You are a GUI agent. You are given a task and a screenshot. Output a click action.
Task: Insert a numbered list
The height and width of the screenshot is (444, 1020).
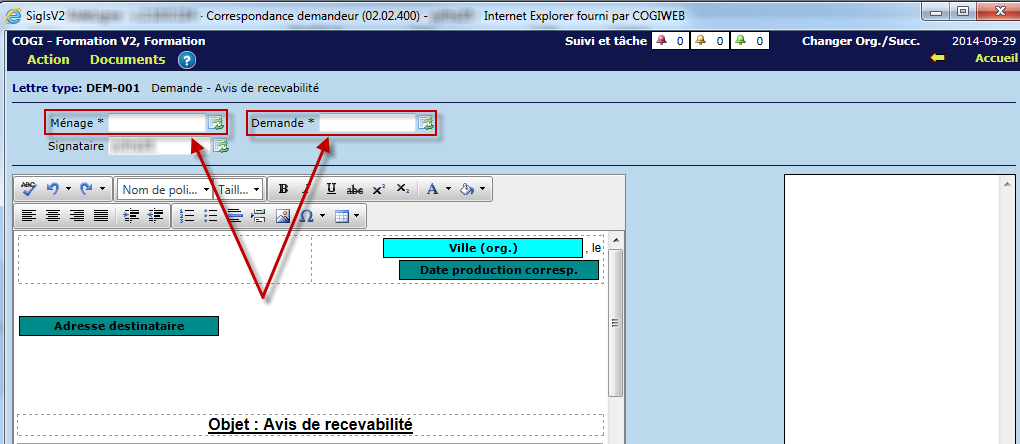[x=187, y=215]
